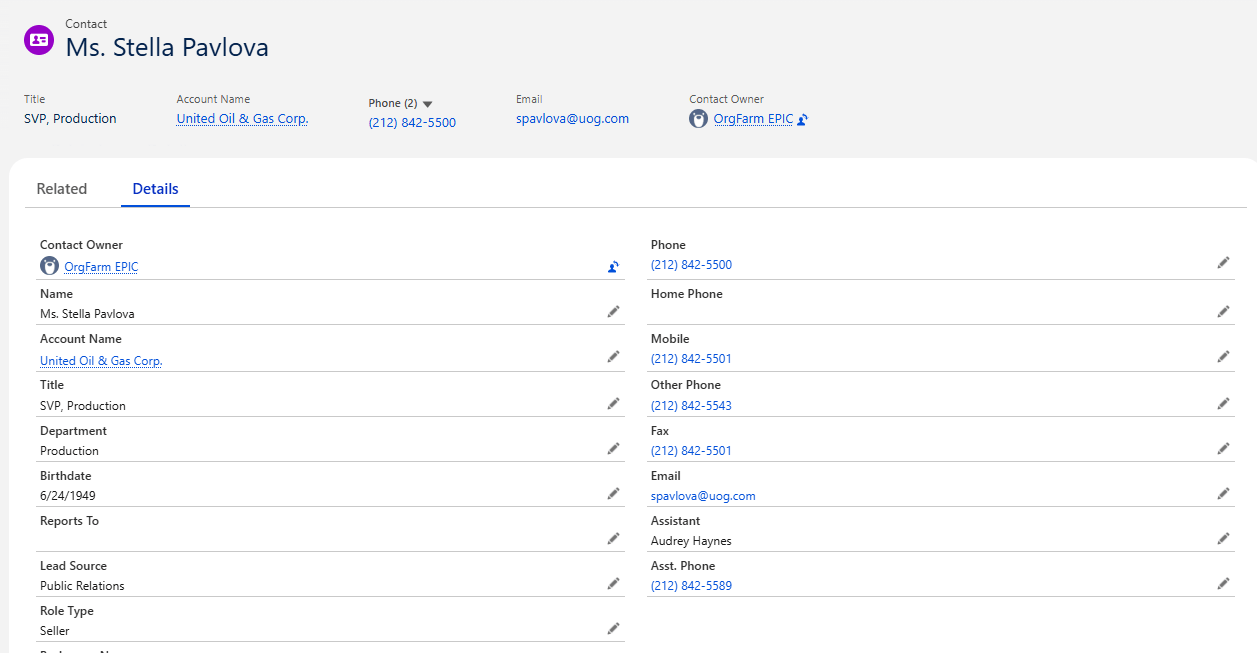1257x653 pixels.
Task: Open OrgFarm EPIC owner link in header
Action: (x=753, y=119)
